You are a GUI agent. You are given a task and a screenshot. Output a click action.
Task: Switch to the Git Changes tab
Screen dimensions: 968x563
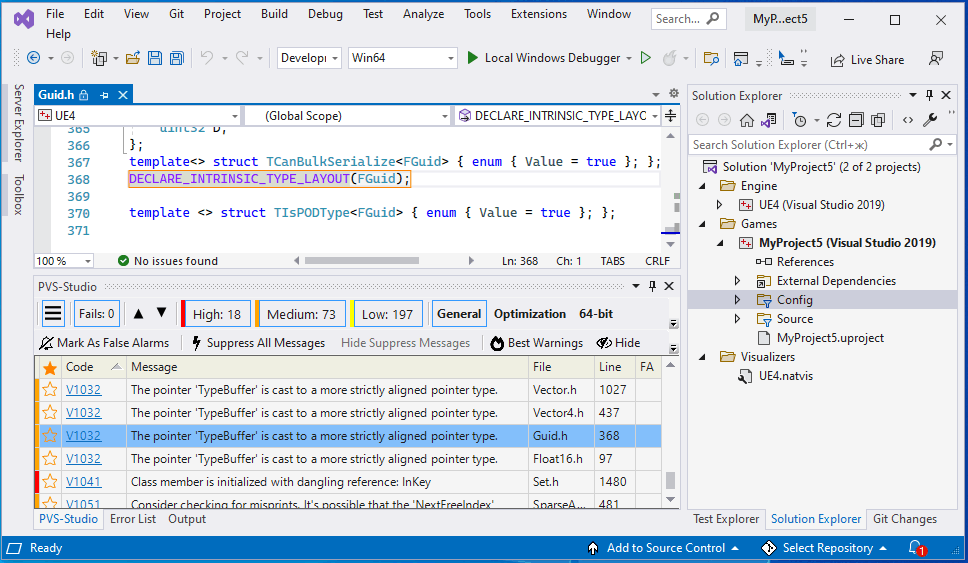point(904,519)
